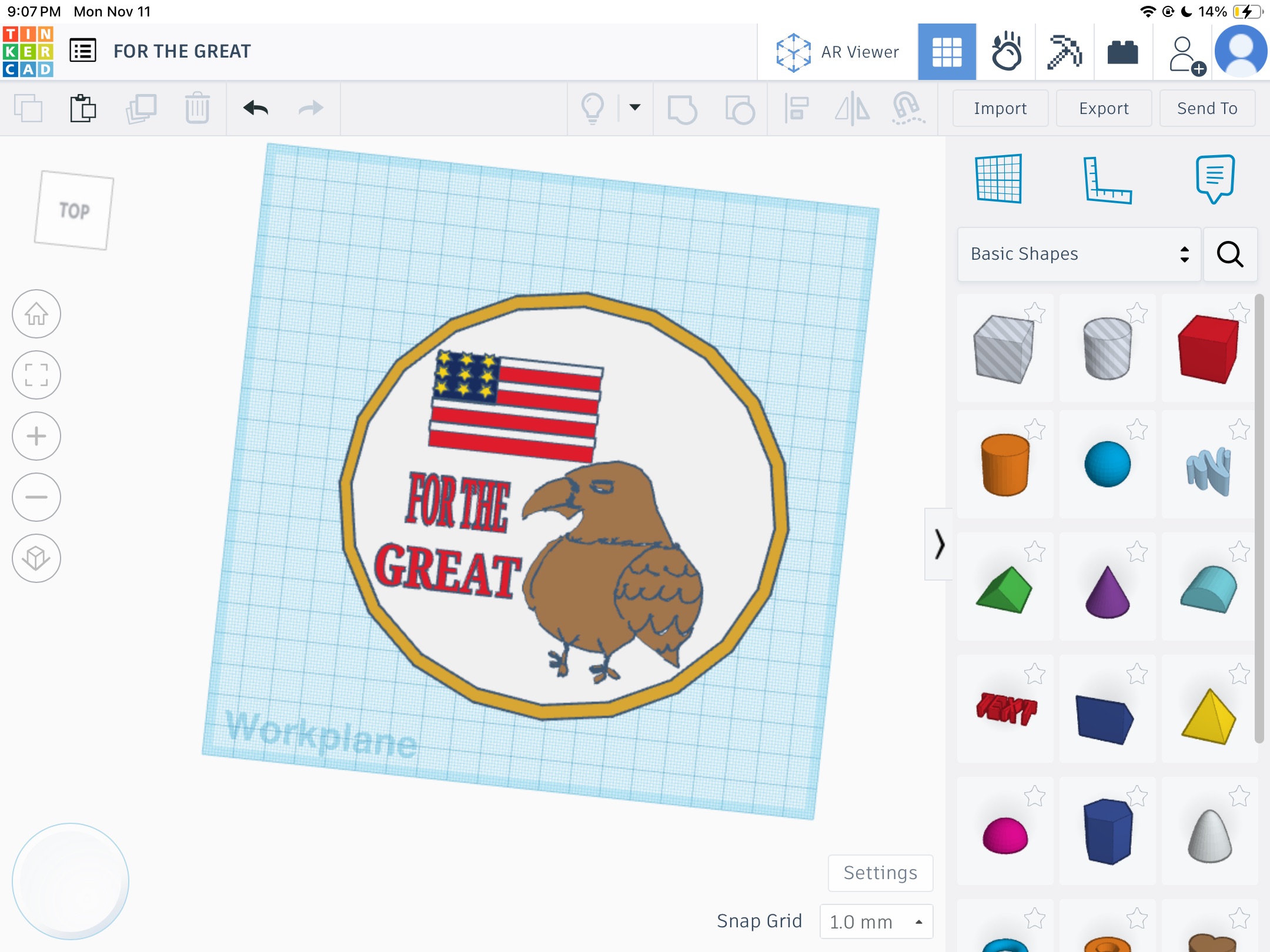Pick the purple Cone shape
1270x952 pixels.
1107,592
